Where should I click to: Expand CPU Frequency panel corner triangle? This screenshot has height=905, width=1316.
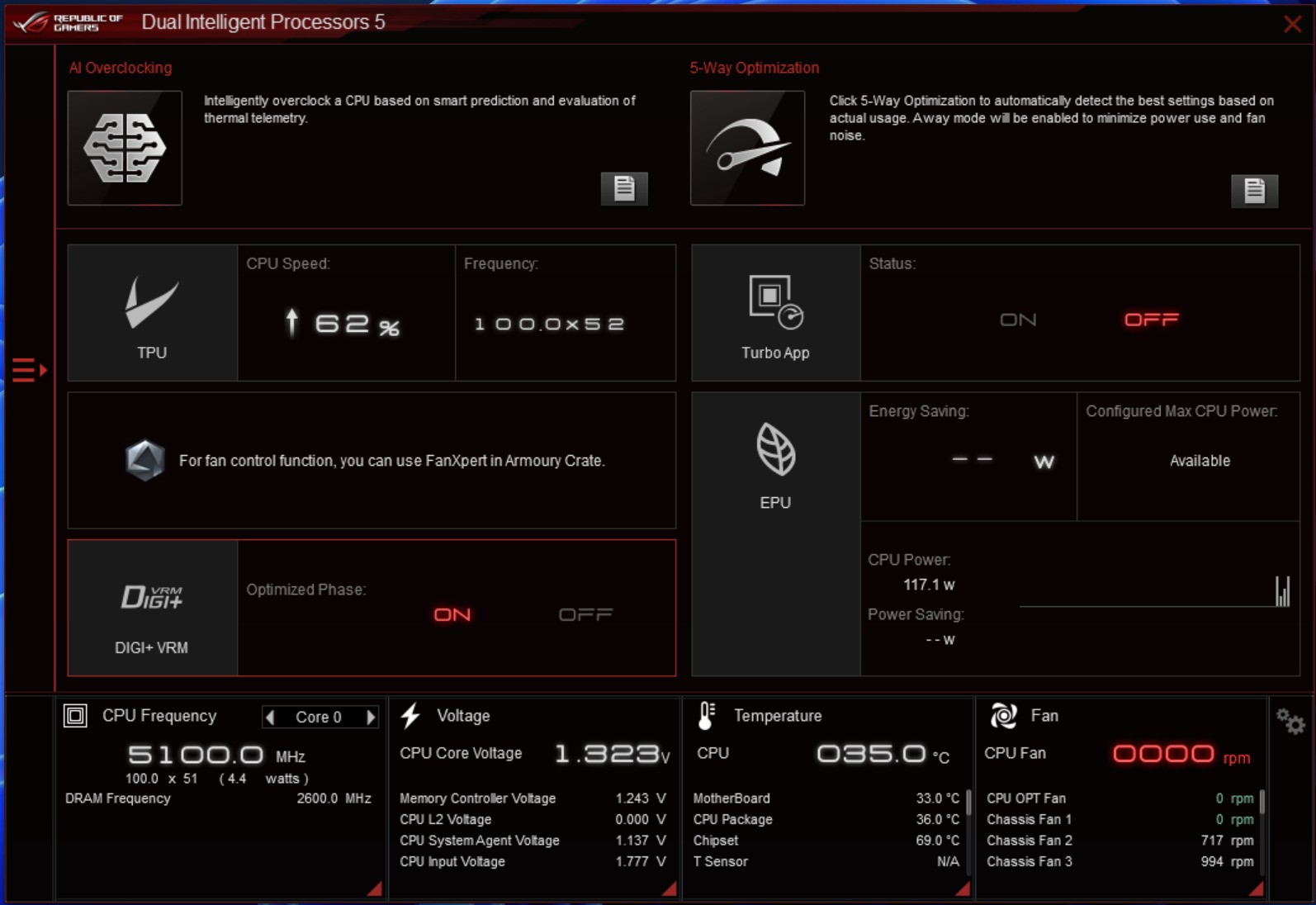375,888
